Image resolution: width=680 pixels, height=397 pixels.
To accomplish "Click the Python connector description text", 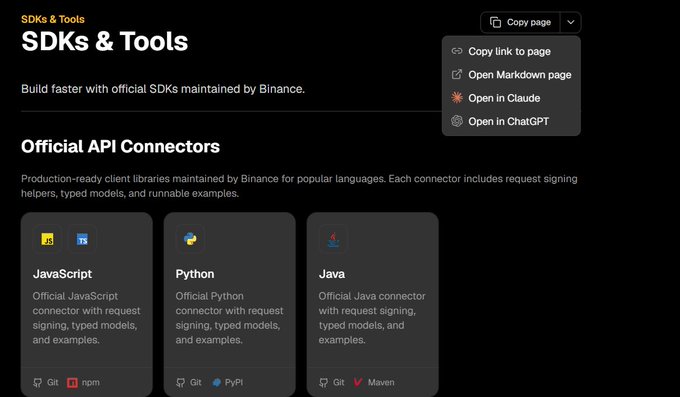I will point(229,318).
